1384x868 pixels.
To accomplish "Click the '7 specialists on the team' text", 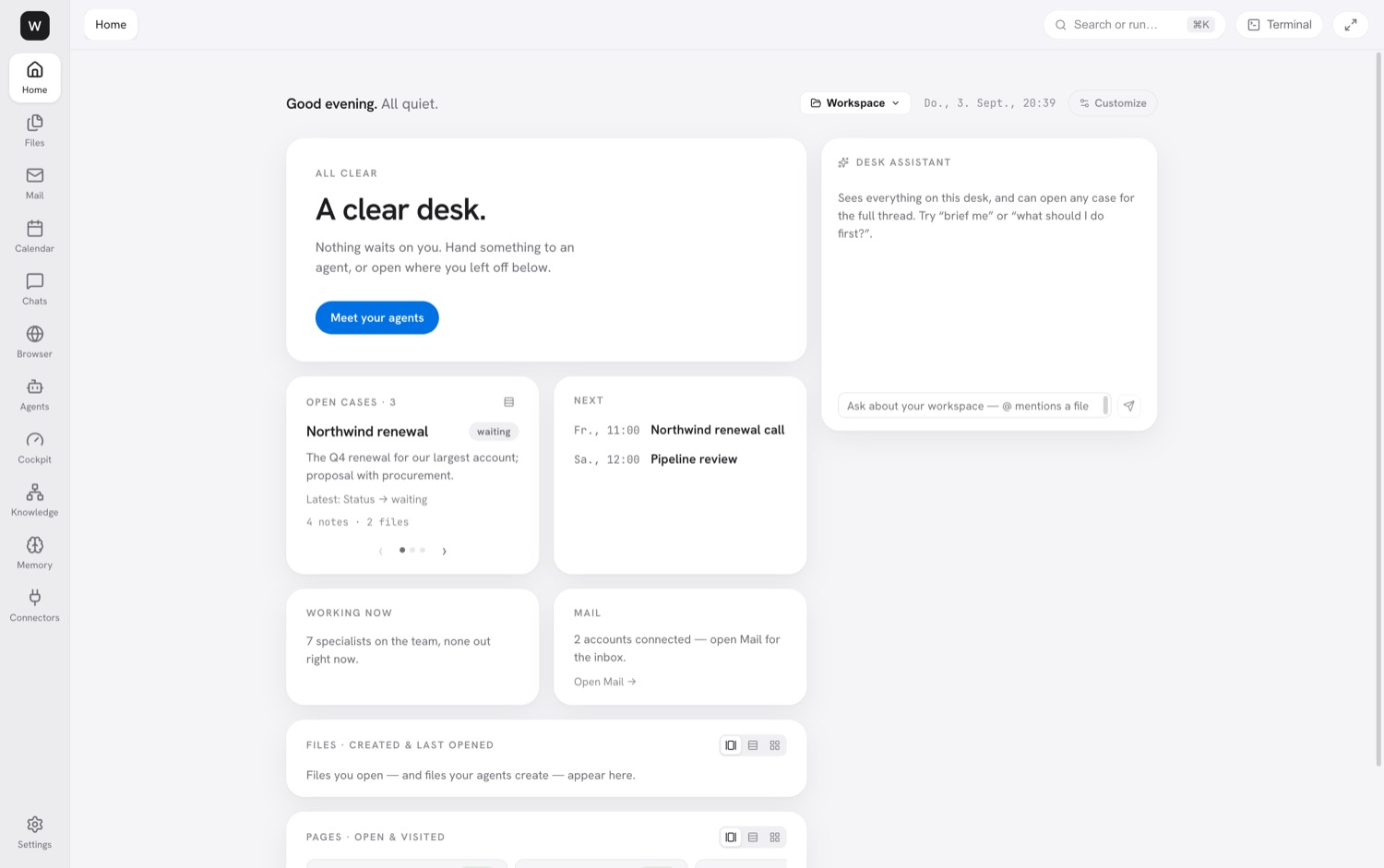I will [399, 650].
